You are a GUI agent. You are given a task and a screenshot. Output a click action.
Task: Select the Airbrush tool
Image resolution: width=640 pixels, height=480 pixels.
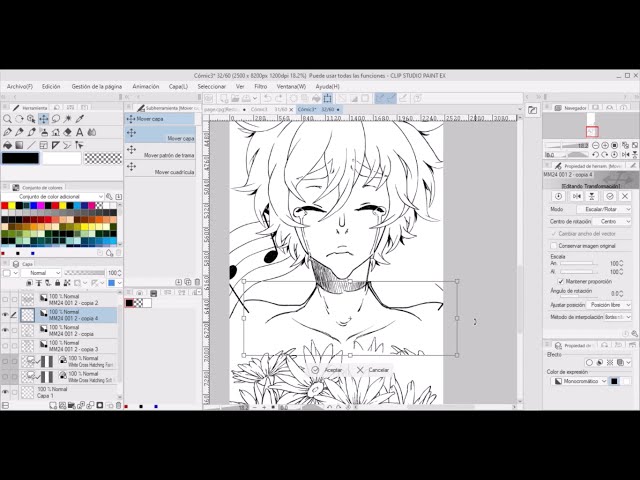[x=44, y=132]
